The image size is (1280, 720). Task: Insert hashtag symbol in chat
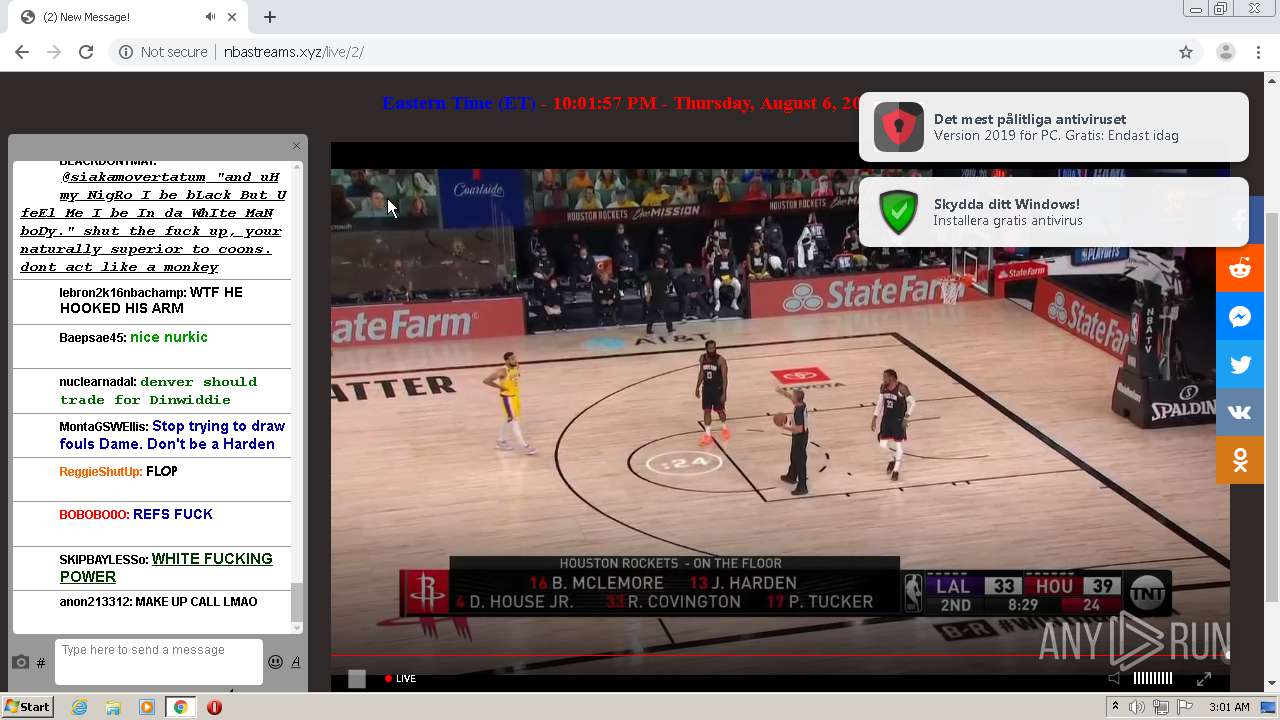(x=41, y=663)
